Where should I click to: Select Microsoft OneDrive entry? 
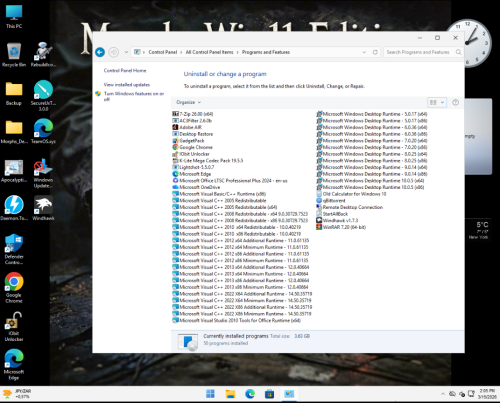tap(196, 187)
